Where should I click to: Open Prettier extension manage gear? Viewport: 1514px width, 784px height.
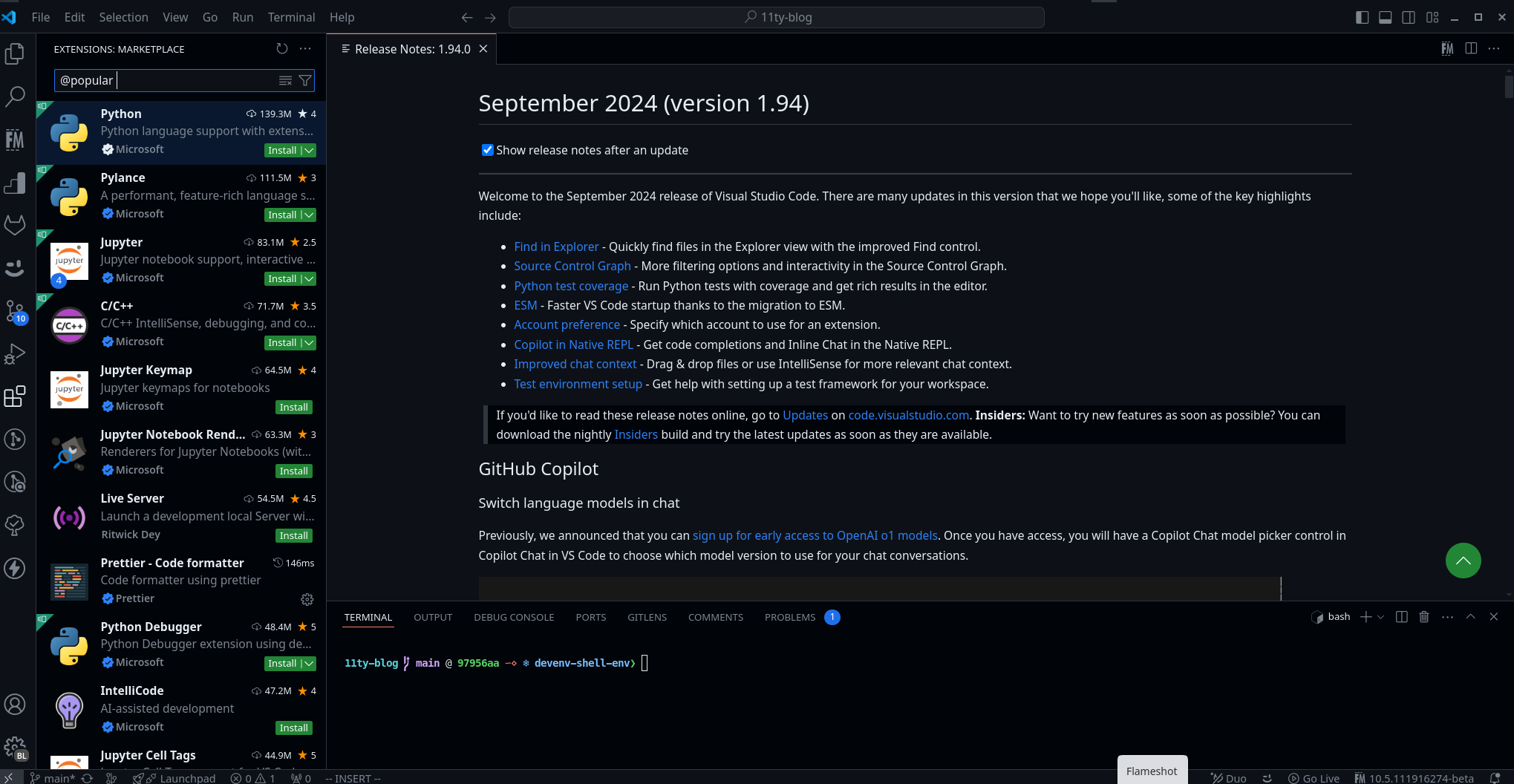coord(307,599)
